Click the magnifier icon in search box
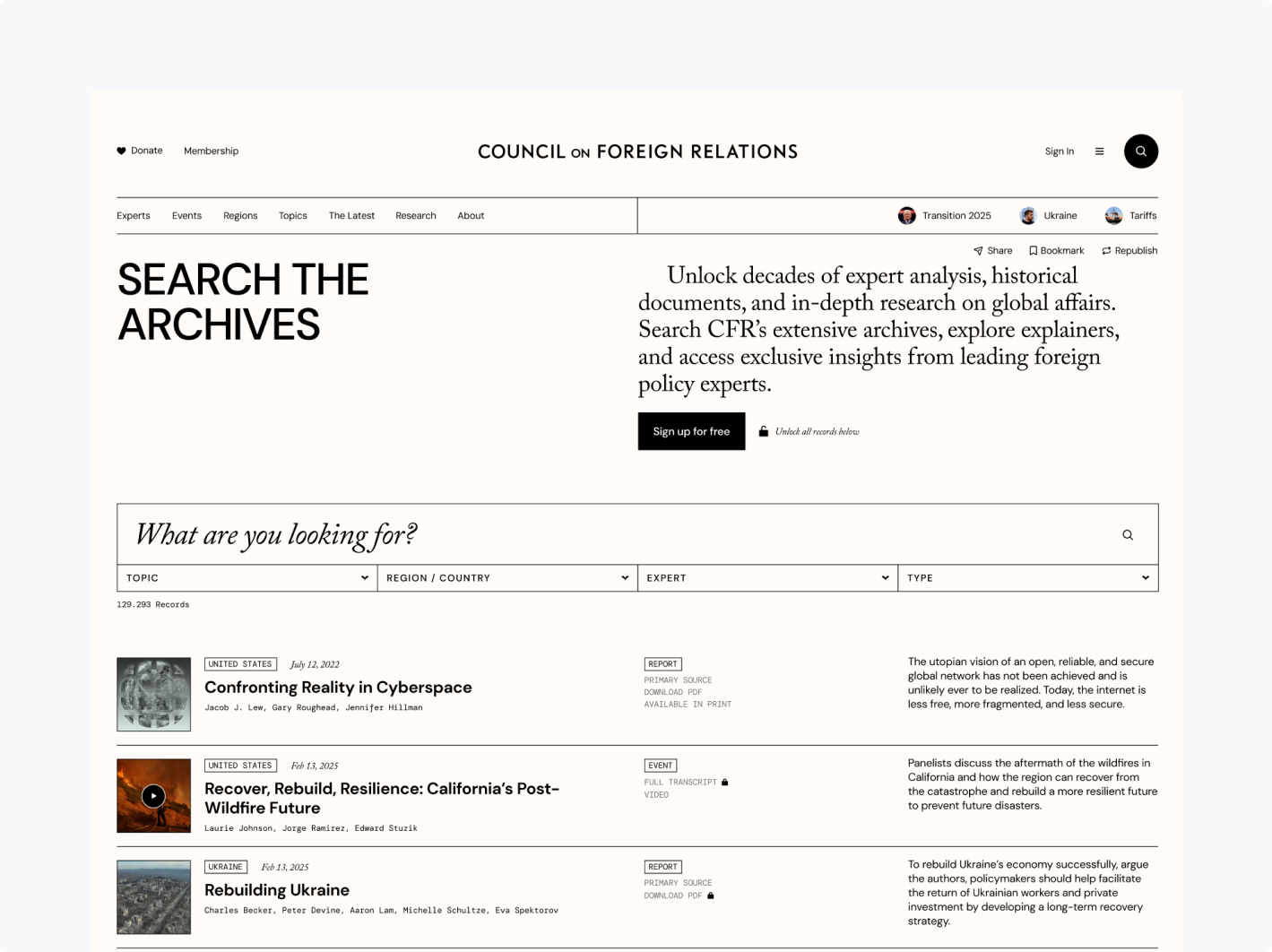Screen dimensions: 1272x952 click(1128, 534)
